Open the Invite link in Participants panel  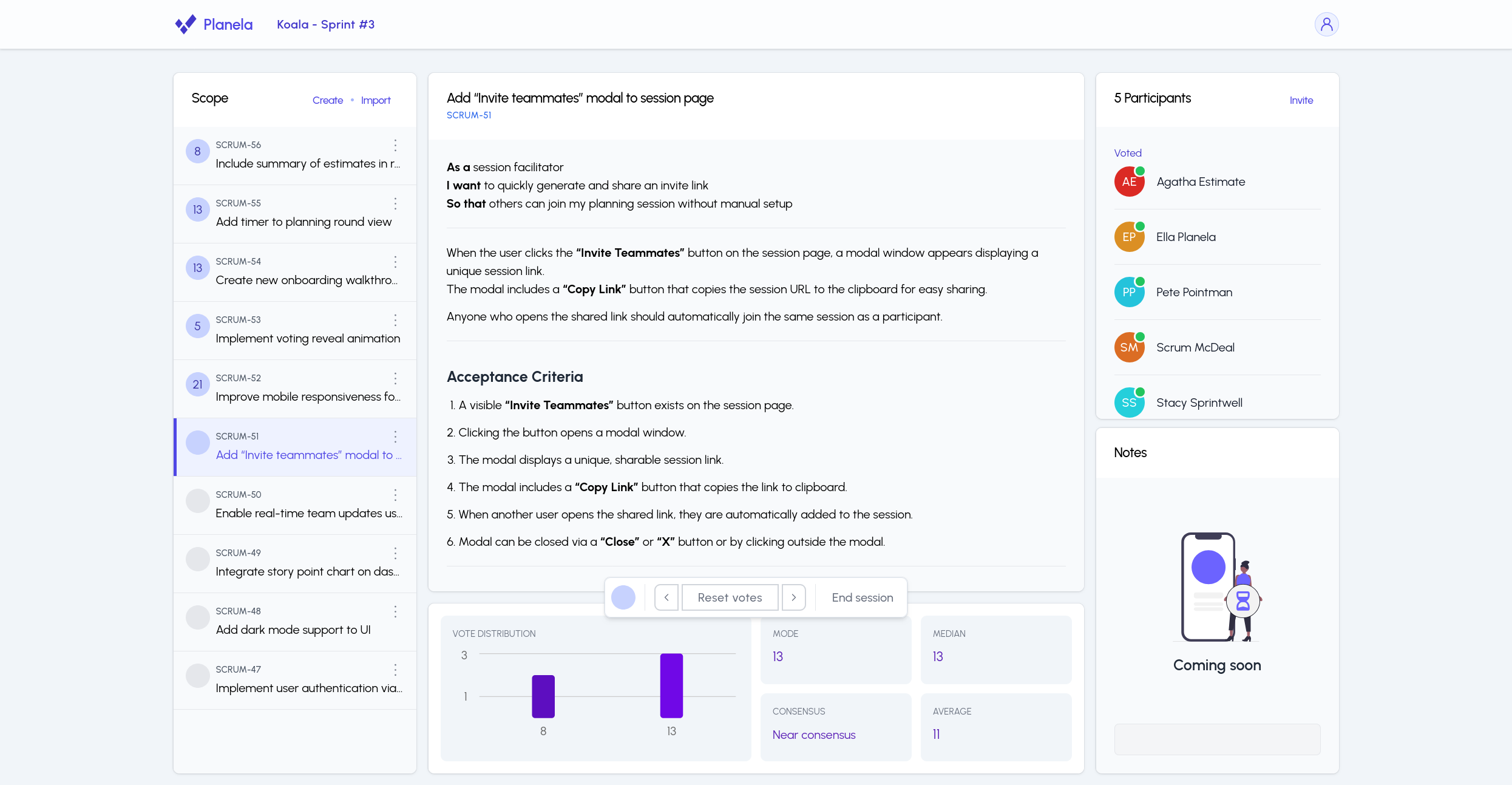click(1301, 100)
